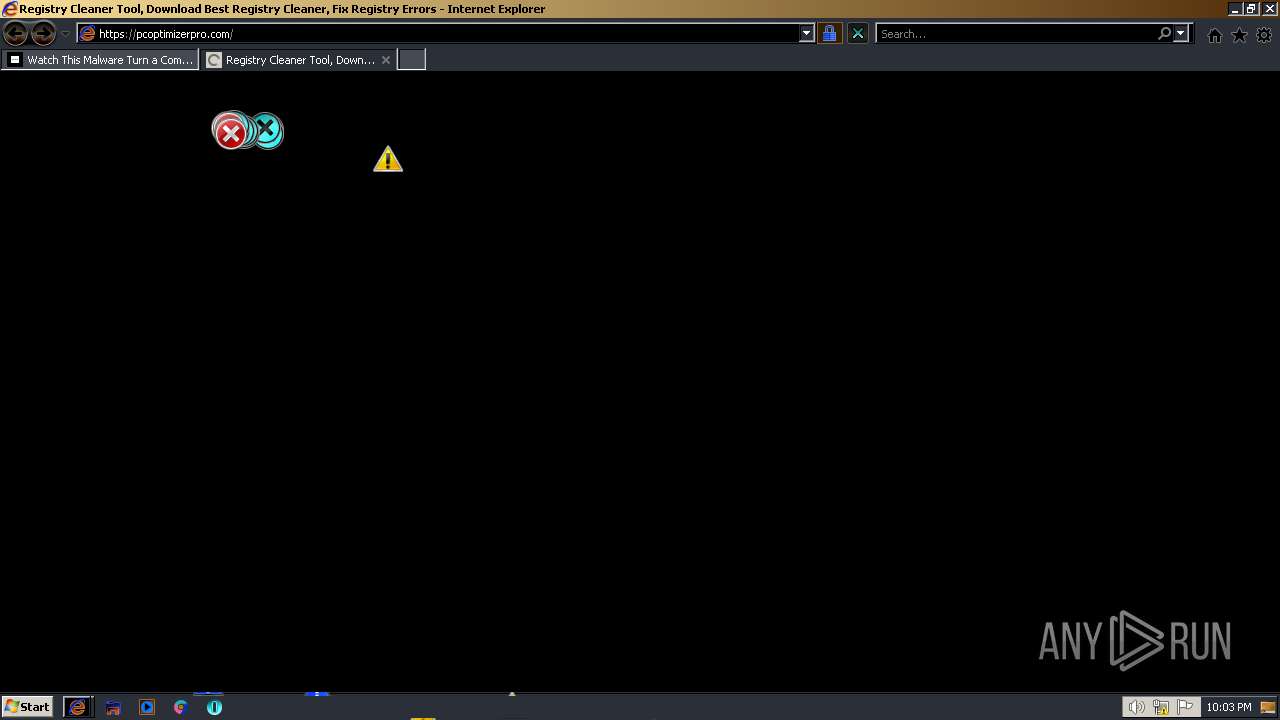Click inside the Search... box

click(x=1015, y=34)
